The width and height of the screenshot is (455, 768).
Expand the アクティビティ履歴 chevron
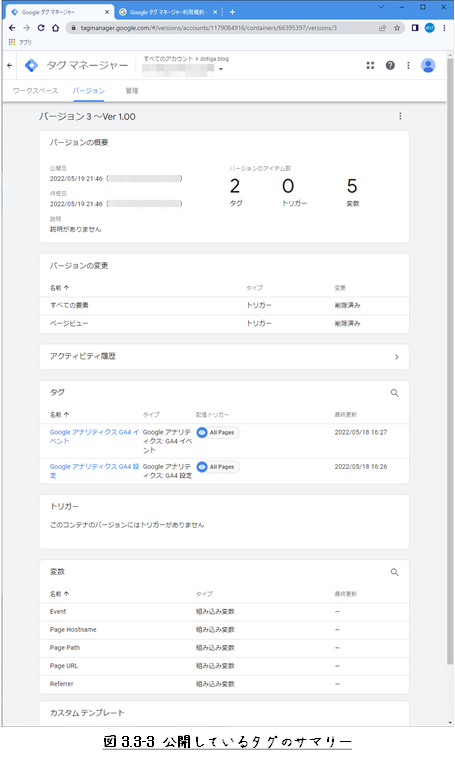[396, 357]
